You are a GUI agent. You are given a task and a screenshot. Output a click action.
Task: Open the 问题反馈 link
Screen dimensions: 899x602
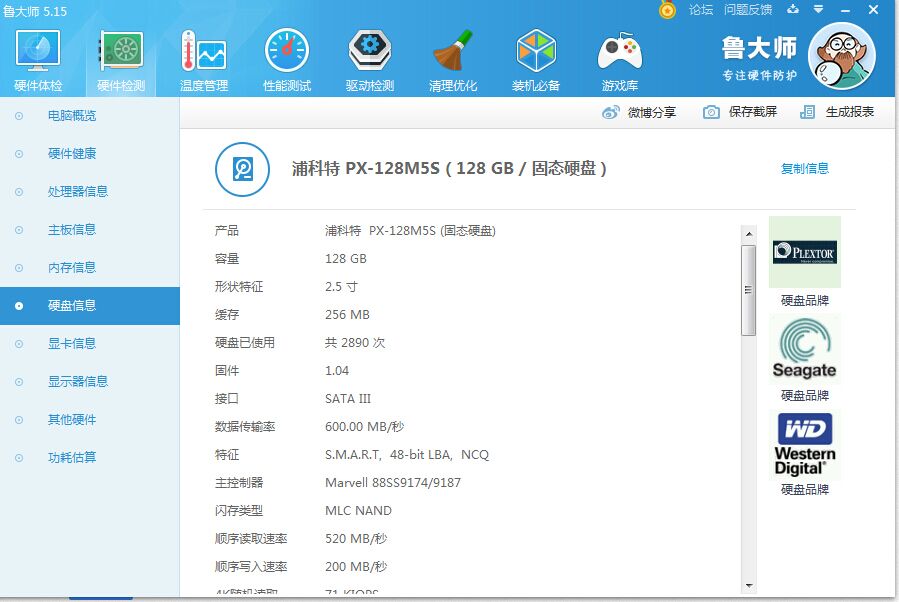click(748, 10)
